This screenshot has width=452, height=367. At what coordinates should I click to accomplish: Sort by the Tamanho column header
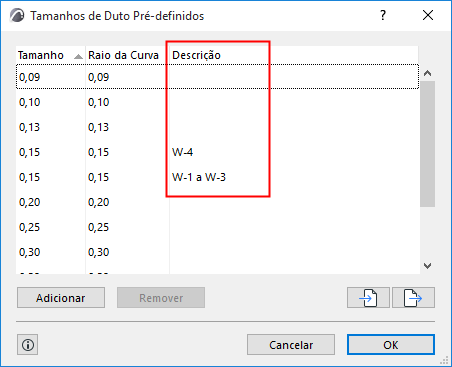(50, 55)
